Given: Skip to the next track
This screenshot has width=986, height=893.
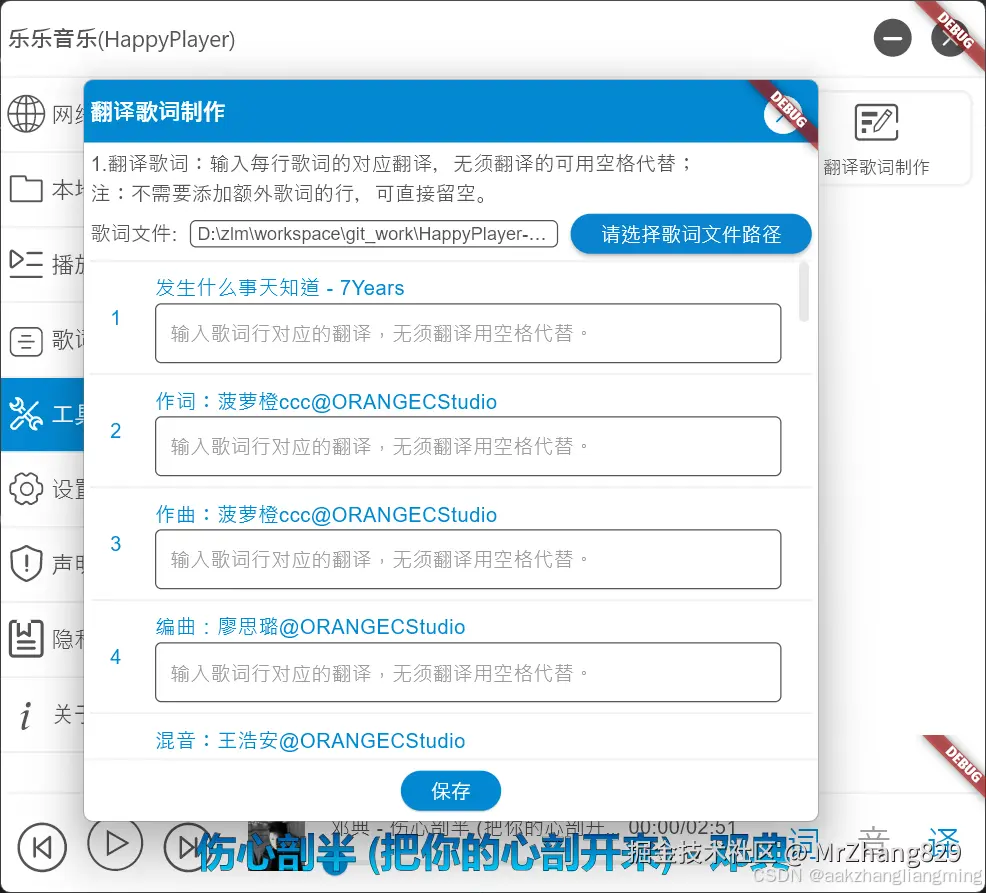Looking at the screenshot, I should [187, 847].
